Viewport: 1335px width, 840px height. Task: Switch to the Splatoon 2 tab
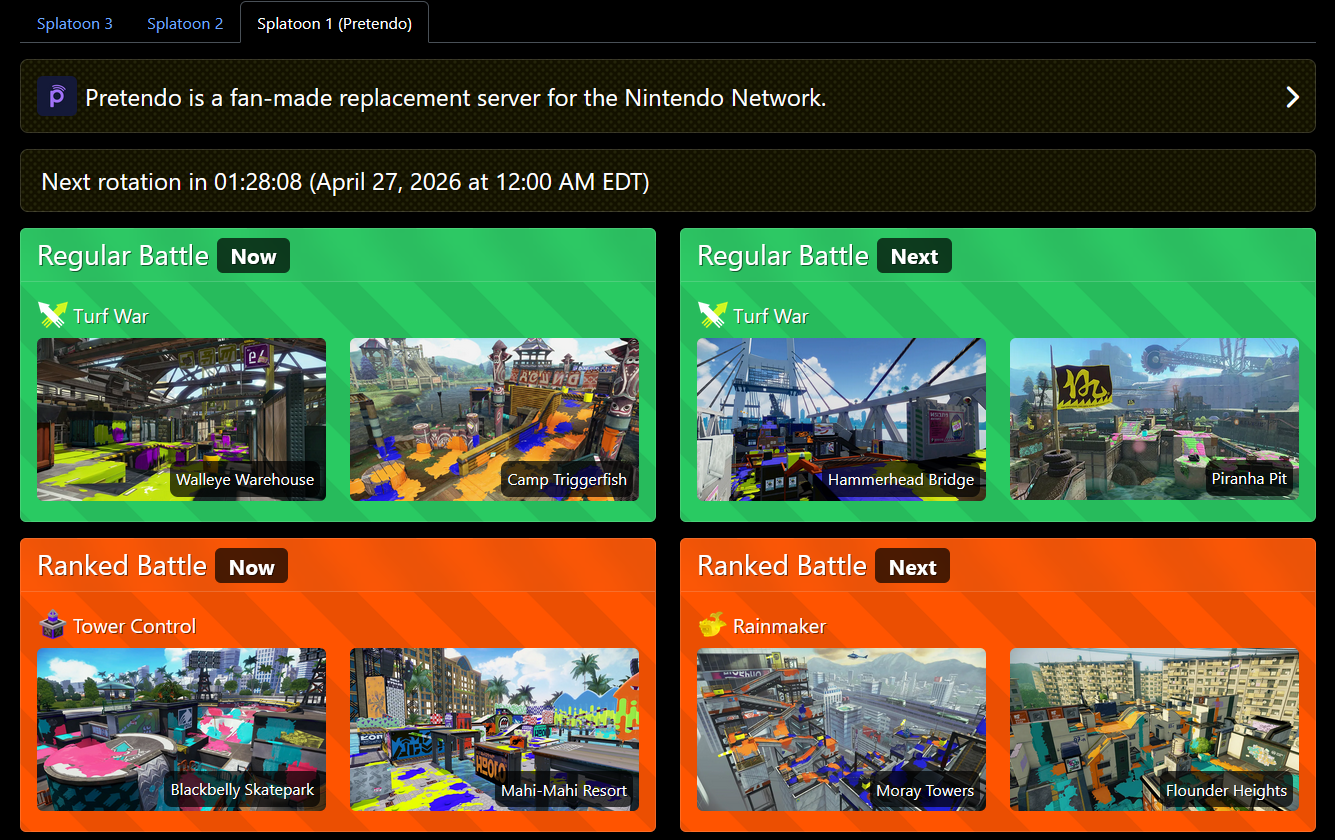coord(185,23)
